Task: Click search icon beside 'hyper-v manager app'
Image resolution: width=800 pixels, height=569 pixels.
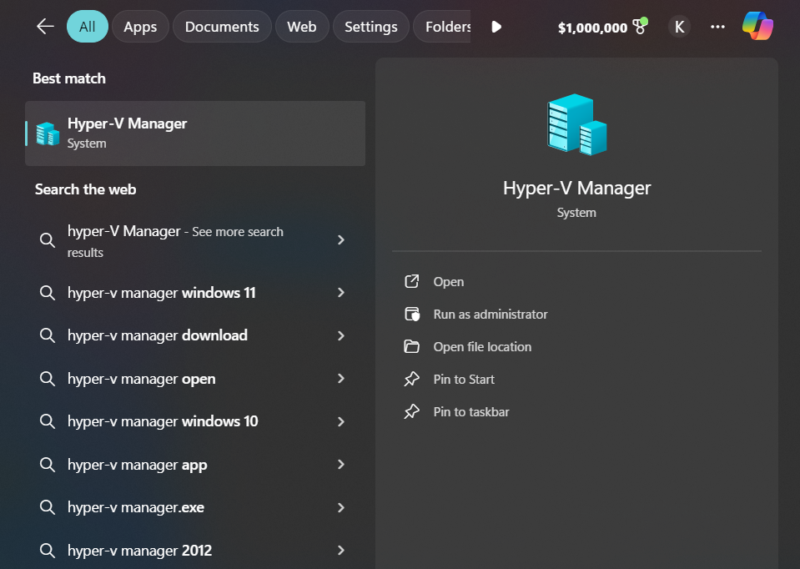Action: (47, 464)
